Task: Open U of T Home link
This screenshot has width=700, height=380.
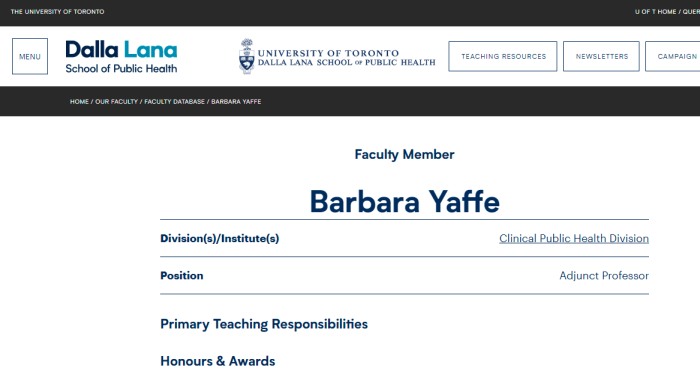Action: coord(655,12)
